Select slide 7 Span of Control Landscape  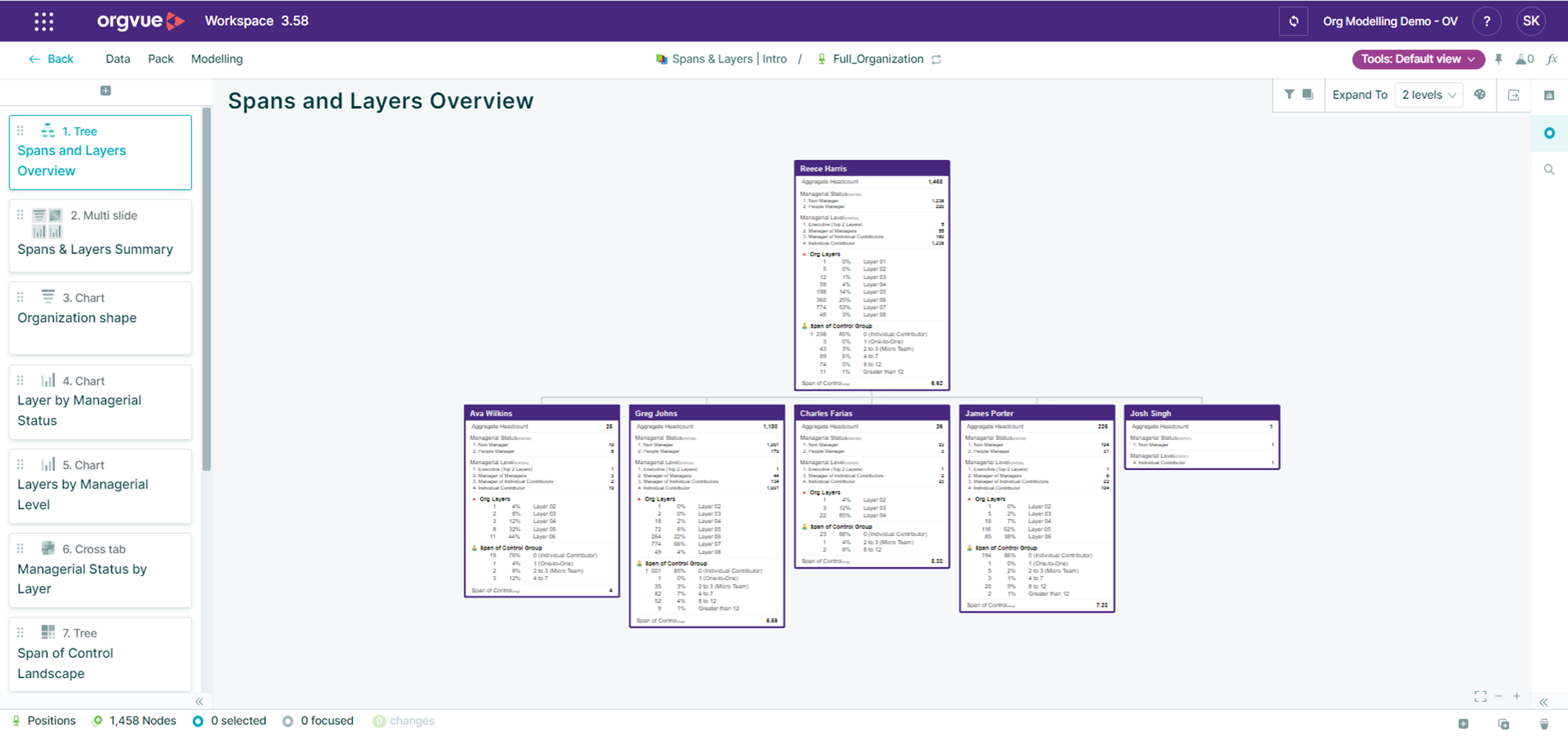pyautogui.click(x=100, y=654)
